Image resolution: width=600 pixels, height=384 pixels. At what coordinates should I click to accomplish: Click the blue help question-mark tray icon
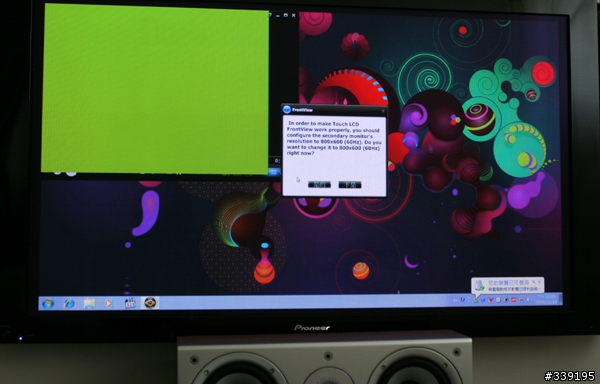[463, 299]
